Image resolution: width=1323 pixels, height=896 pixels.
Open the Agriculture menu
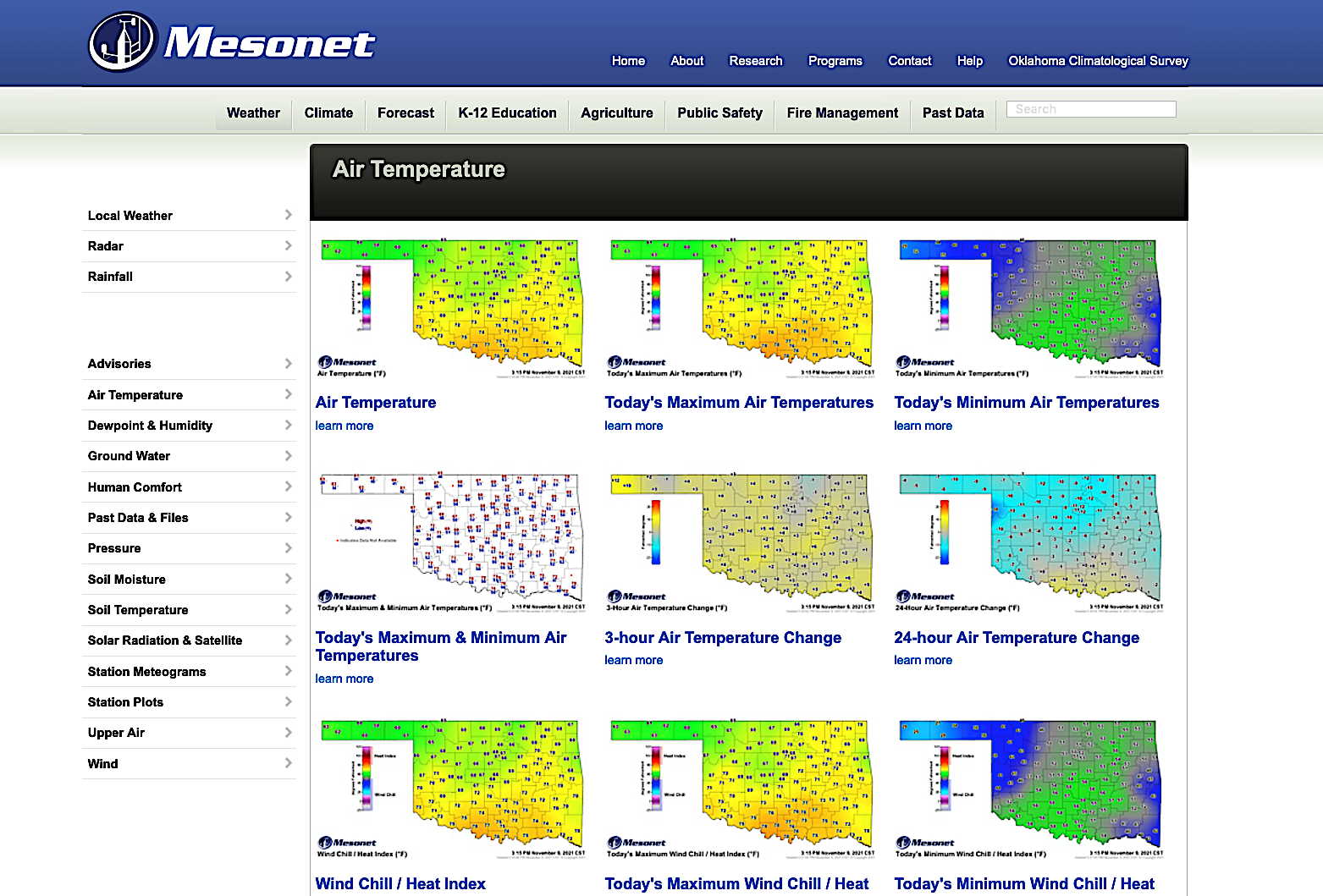[616, 113]
